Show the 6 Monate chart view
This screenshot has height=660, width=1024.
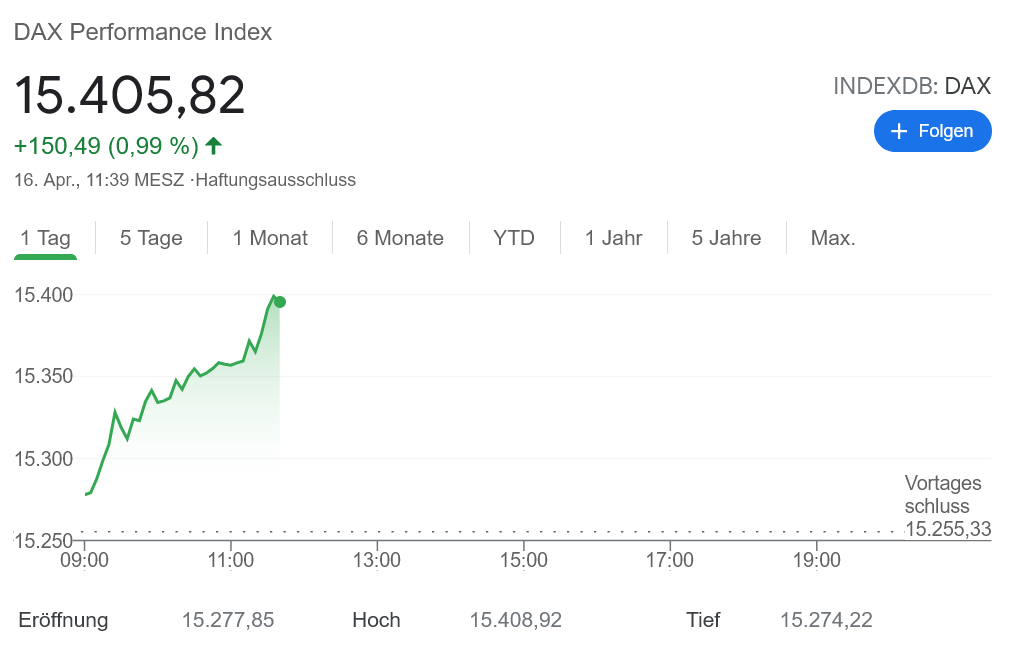pyautogui.click(x=400, y=238)
